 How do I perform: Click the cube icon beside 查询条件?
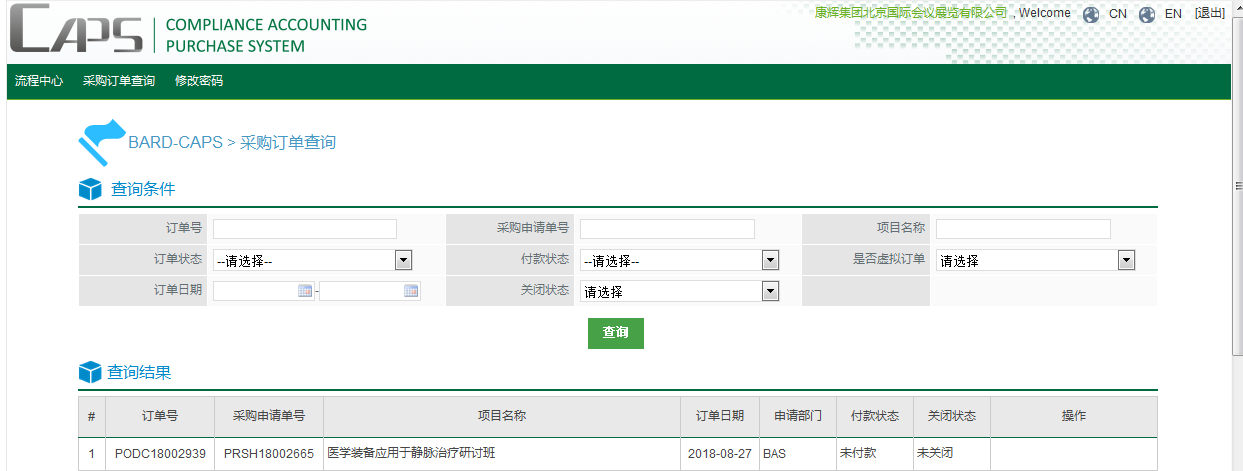point(90,189)
